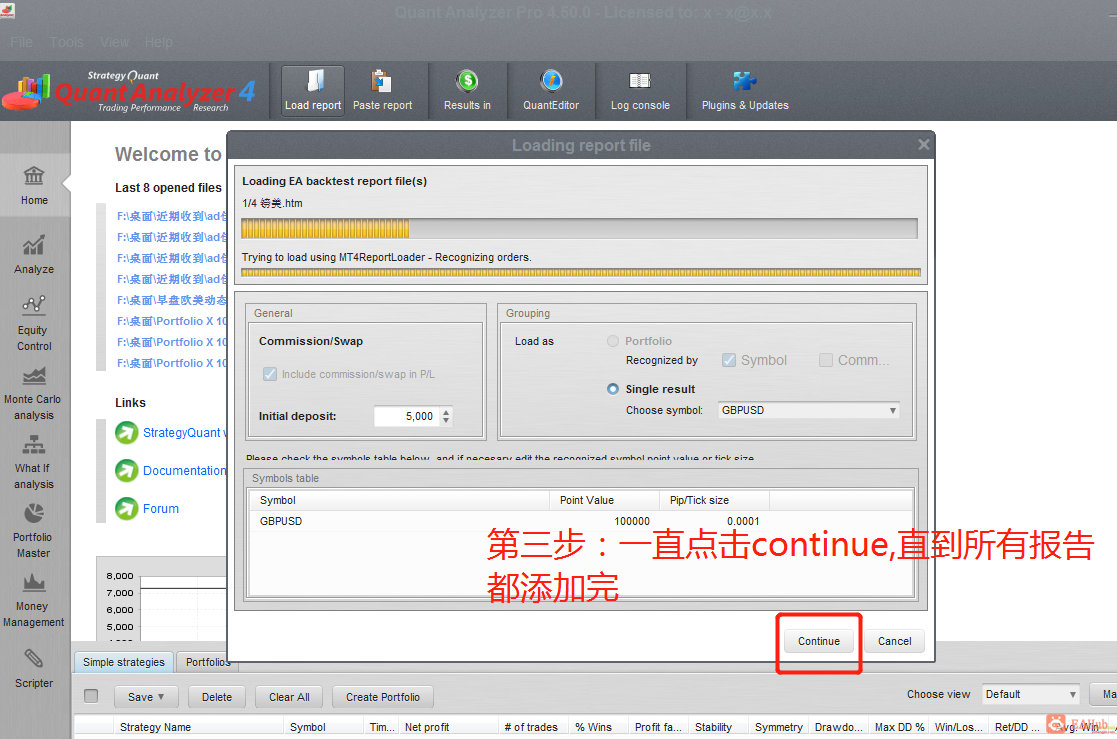Open the Scripter sidebar tool

[34, 668]
